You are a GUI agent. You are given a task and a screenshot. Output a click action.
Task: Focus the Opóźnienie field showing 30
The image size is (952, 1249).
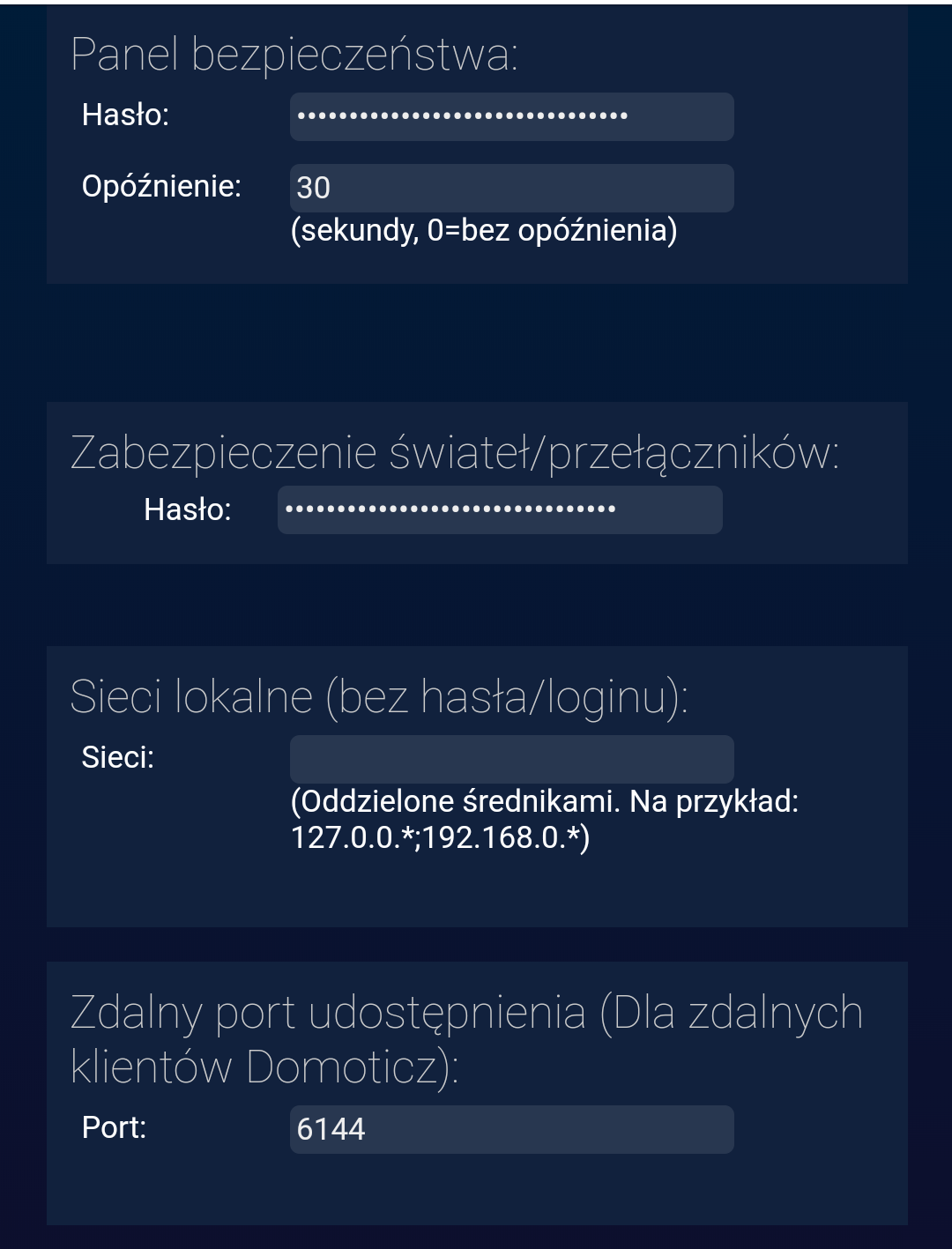(x=511, y=188)
